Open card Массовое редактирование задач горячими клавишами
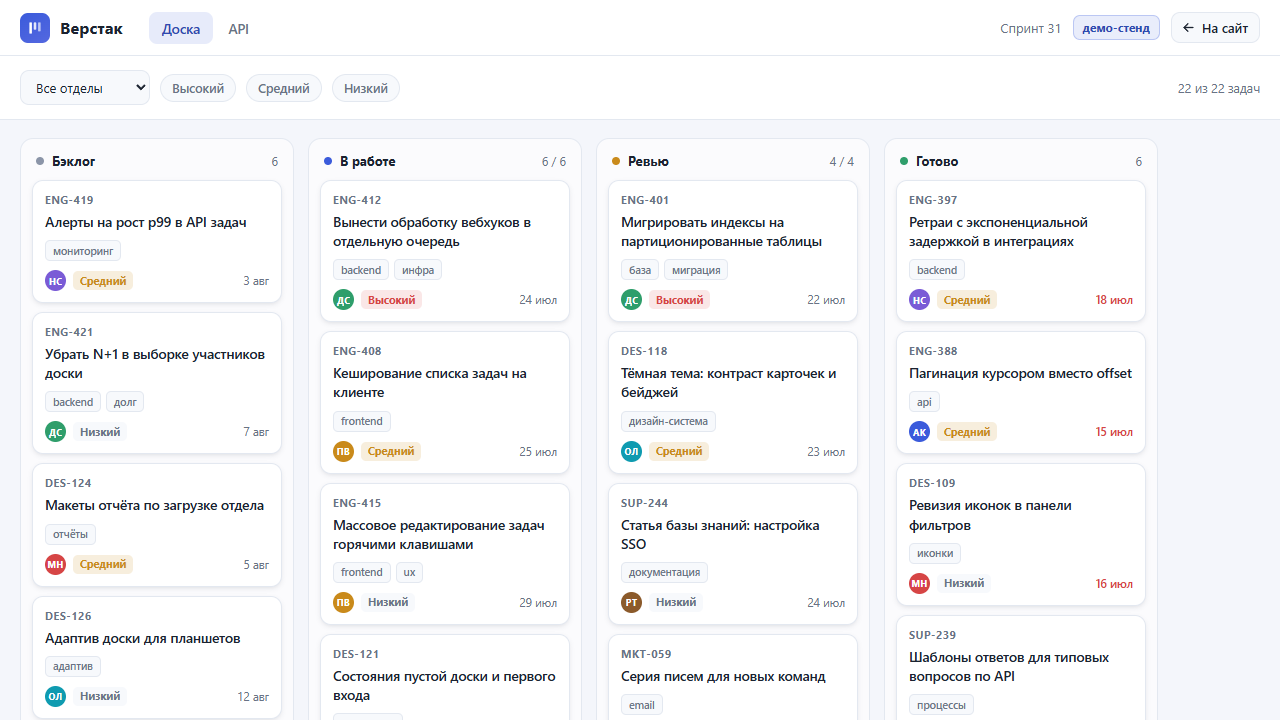Viewport: 1280px width, 720px height. (x=445, y=554)
